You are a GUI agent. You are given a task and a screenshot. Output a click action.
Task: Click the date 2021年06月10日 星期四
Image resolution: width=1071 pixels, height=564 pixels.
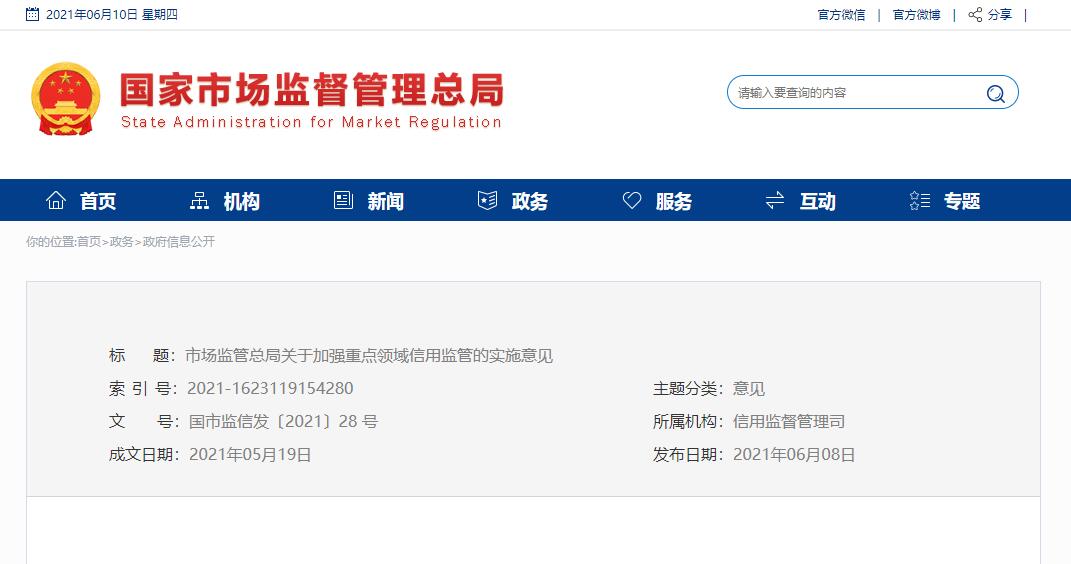(111, 14)
